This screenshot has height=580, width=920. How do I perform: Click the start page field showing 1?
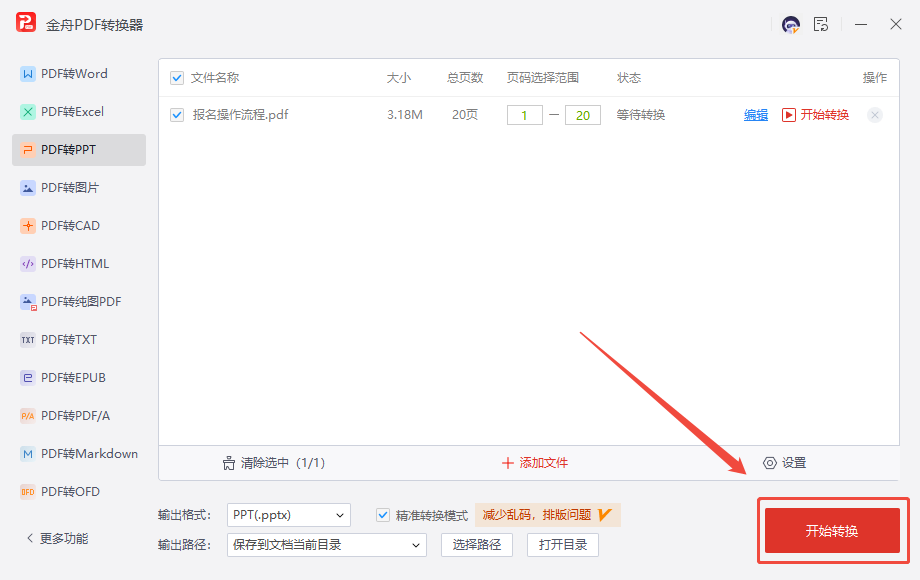coord(525,116)
